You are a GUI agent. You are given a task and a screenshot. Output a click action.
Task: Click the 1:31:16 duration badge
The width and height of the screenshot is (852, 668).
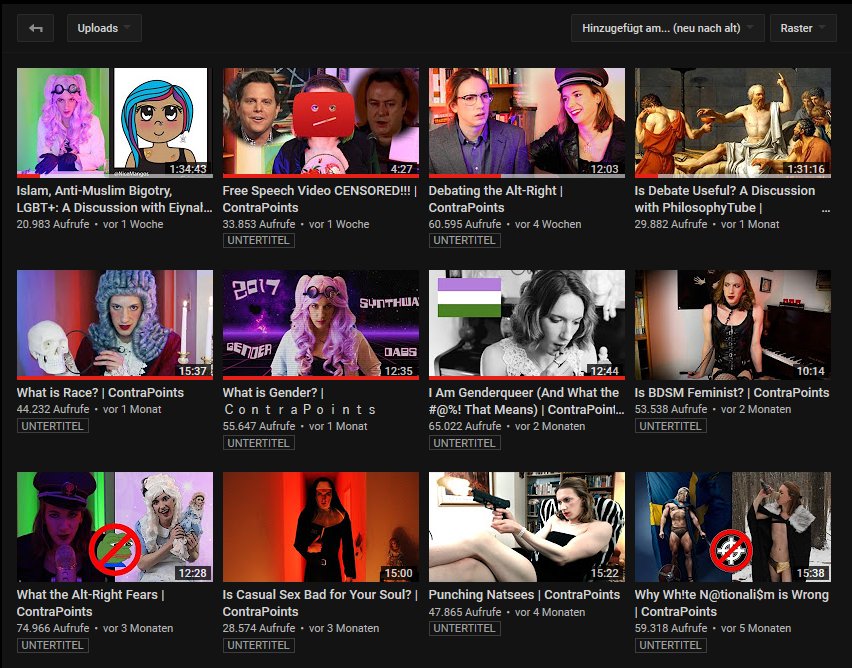pos(806,169)
